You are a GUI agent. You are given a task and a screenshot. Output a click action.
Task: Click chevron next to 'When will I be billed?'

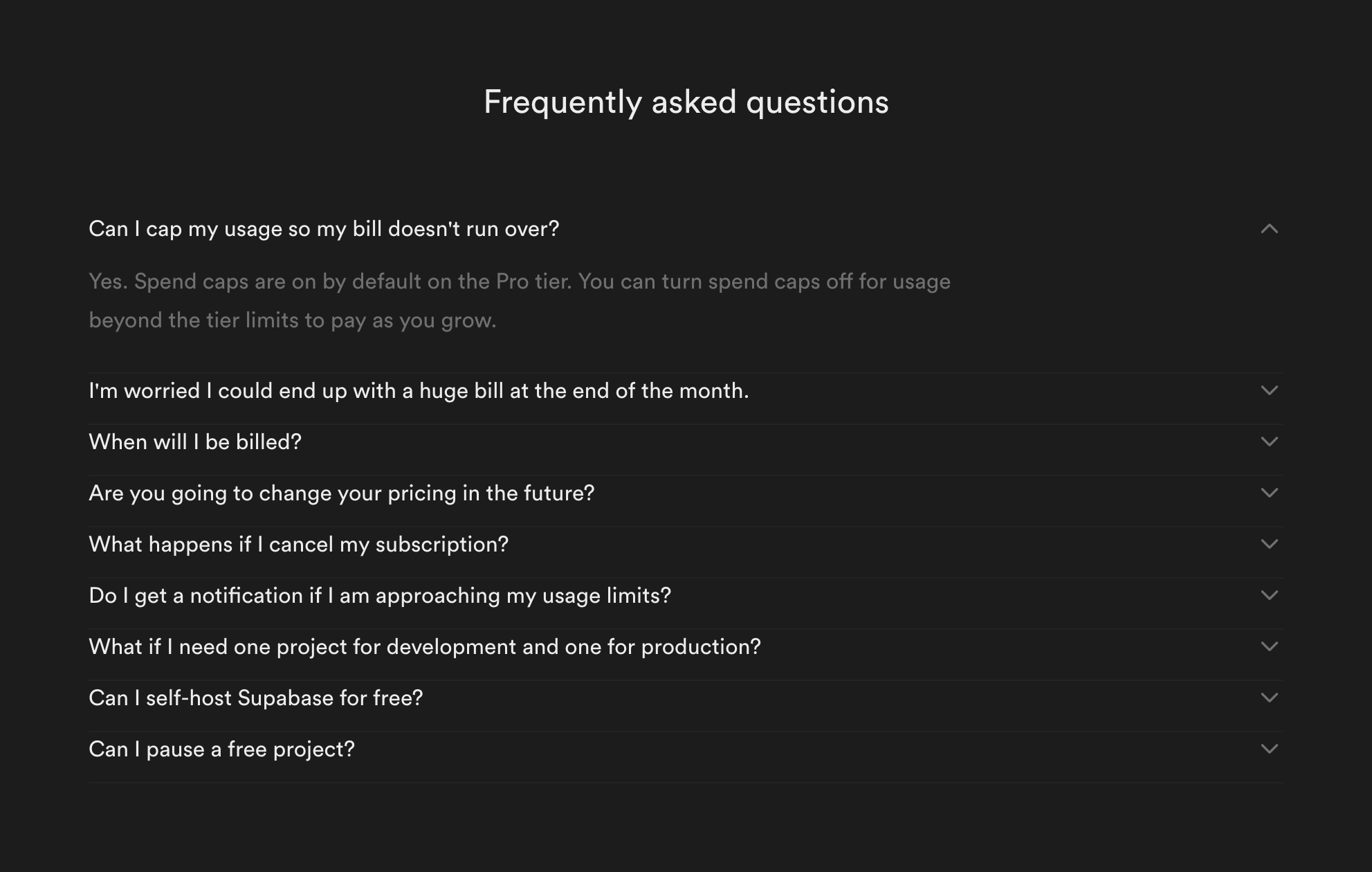(x=1269, y=442)
